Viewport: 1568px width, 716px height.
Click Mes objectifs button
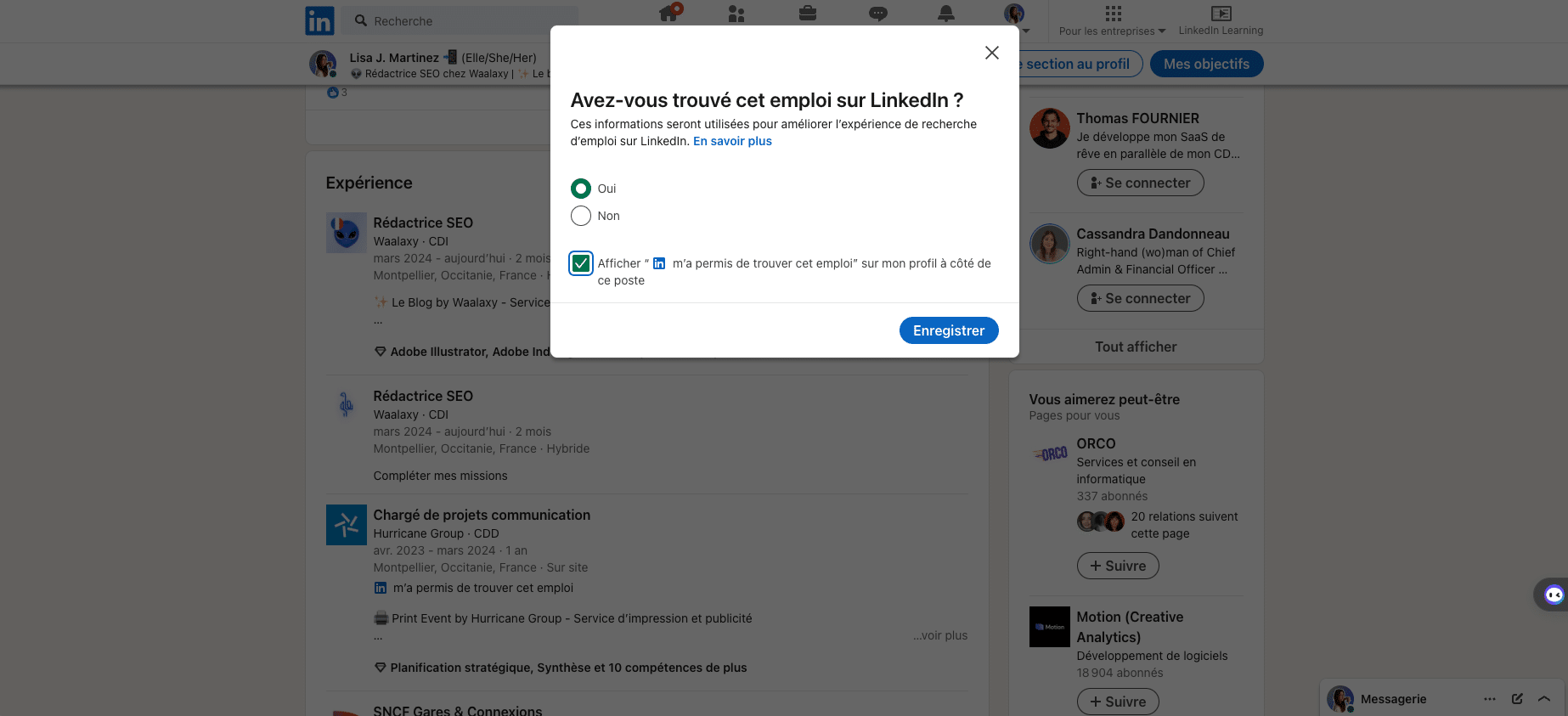pyautogui.click(x=1206, y=64)
